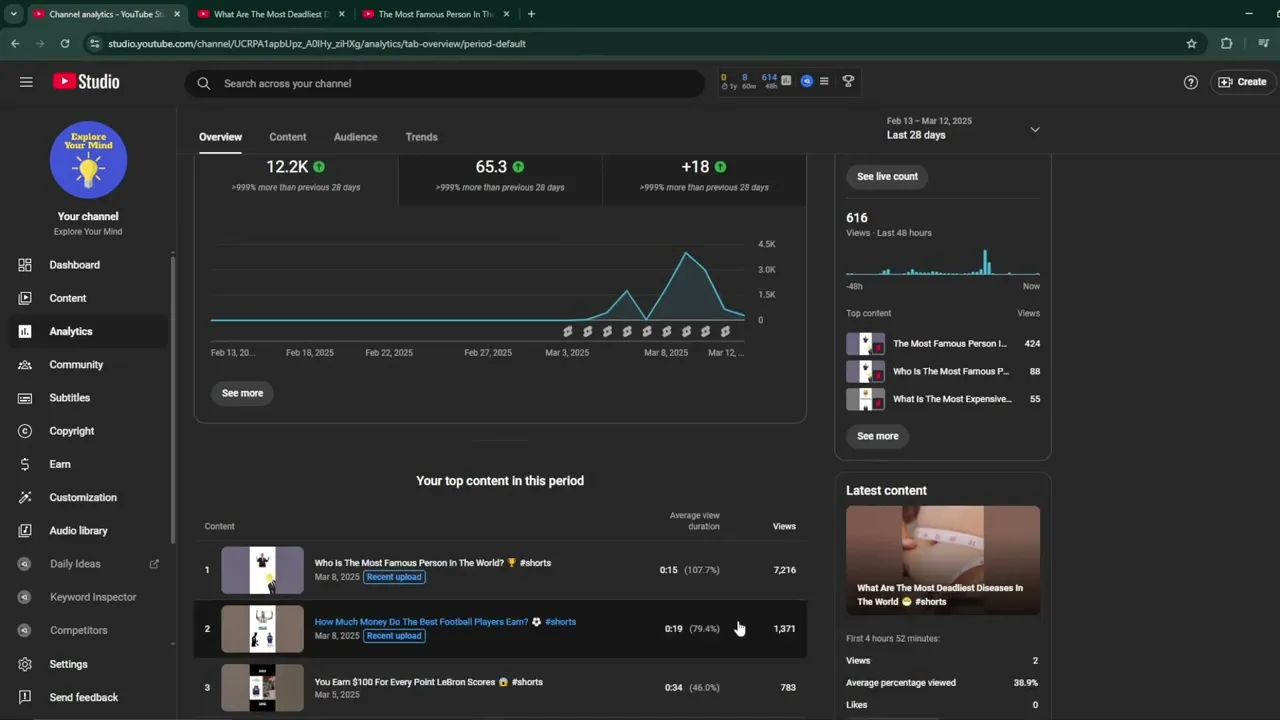Click the trophy icon in extension bar
The width and height of the screenshot is (1280, 720).
[848, 81]
